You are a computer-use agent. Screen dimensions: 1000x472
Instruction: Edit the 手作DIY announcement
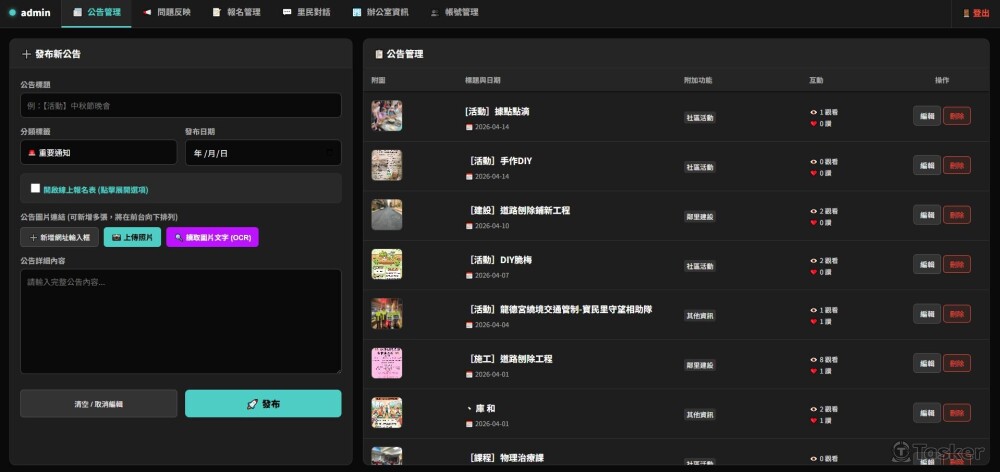(927, 165)
